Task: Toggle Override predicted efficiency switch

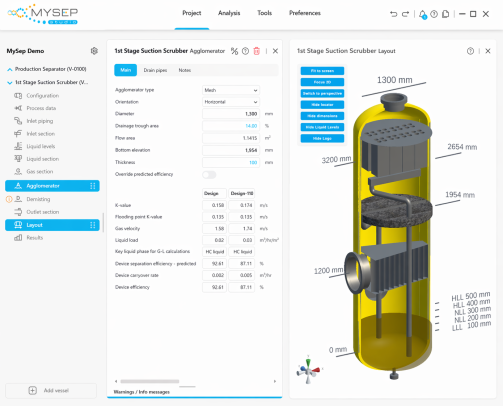Action: [209, 175]
